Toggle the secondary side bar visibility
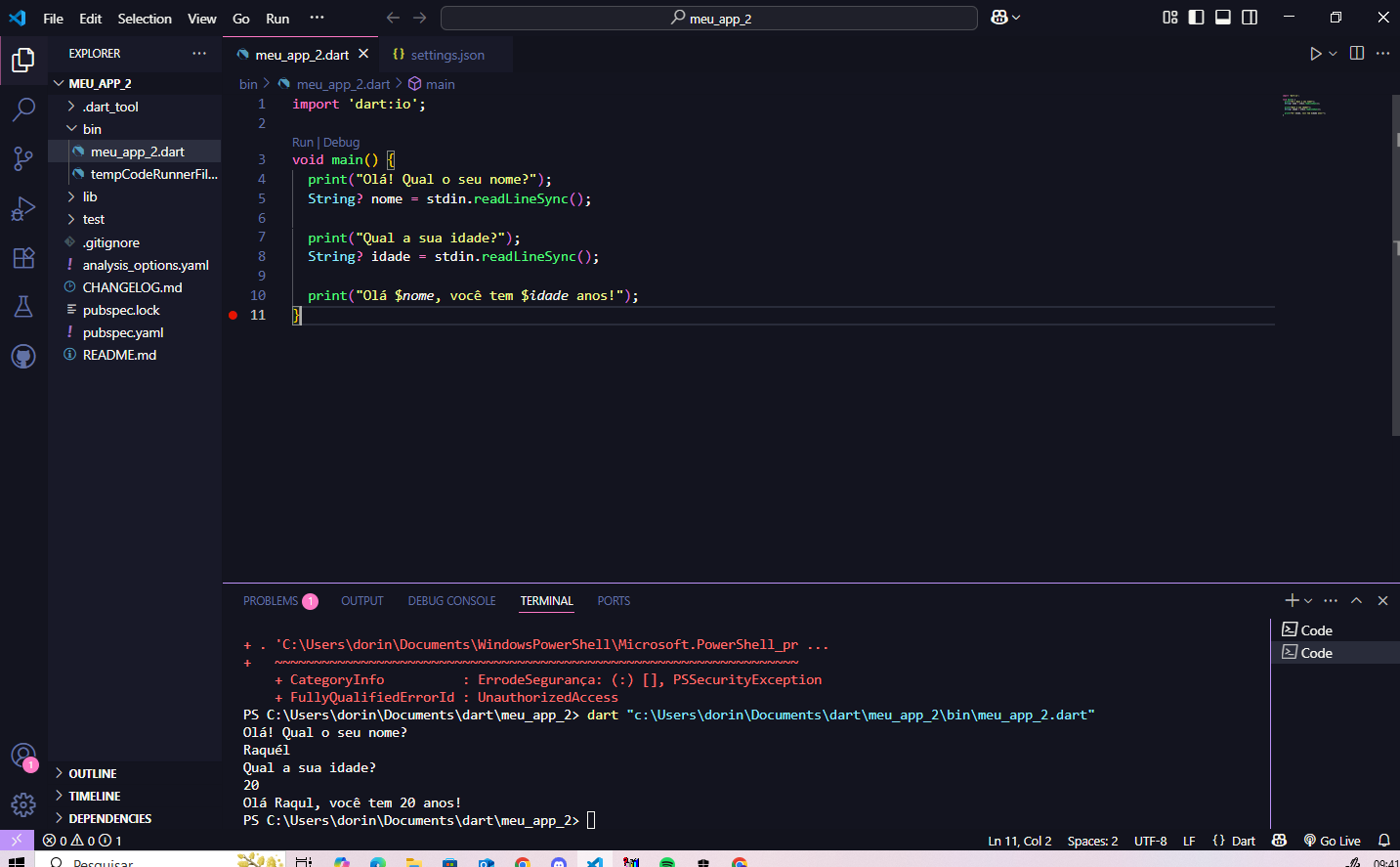The width and height of the screenshot is (1400, 867). tap(1250, 18)
